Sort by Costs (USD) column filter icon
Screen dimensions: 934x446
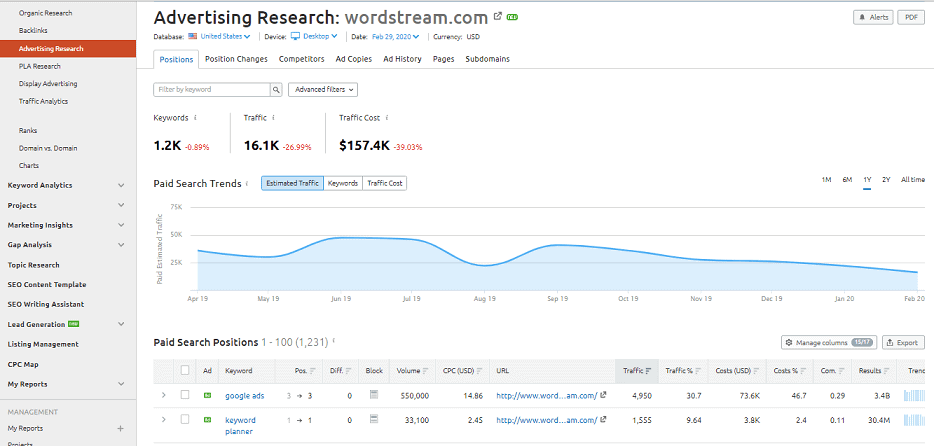tap(756, 371)
